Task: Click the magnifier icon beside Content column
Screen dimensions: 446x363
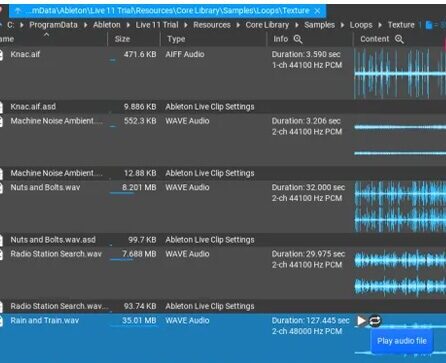Action: [399, 39]
